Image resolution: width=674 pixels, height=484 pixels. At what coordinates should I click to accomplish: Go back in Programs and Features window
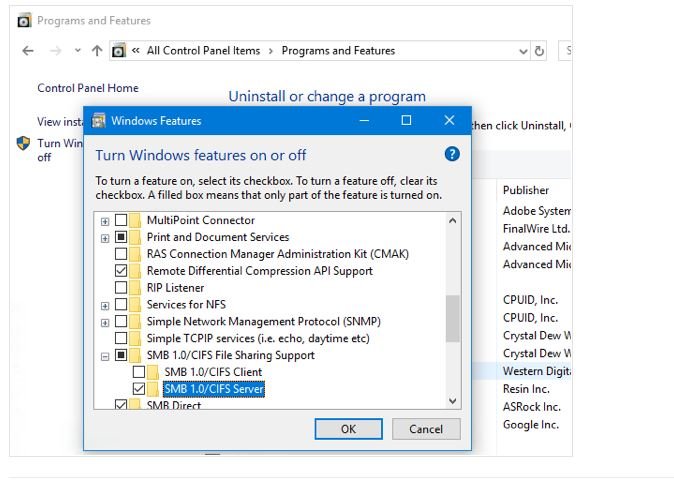(x=28, y=51)
